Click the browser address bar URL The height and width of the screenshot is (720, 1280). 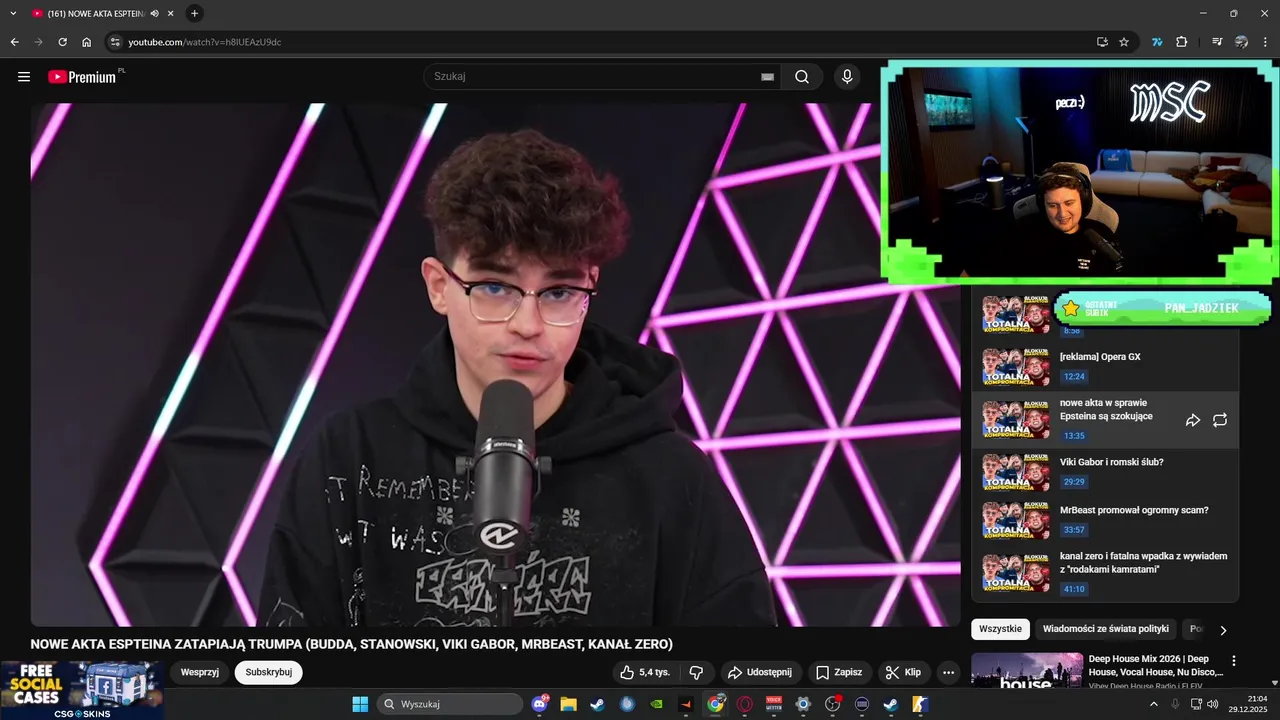[x=205, y=42]
